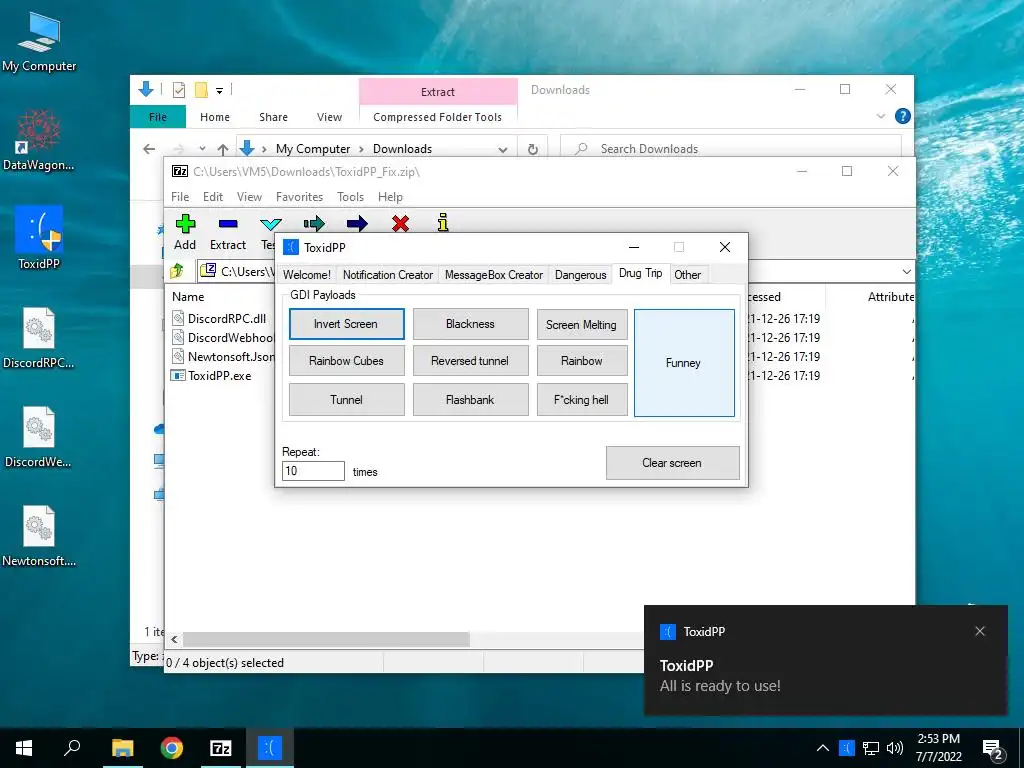Viewport: 1024px width, 768px height.
Task: Open taskbar search magnifier
Action: pyautogui.click(x=72, y=748)
